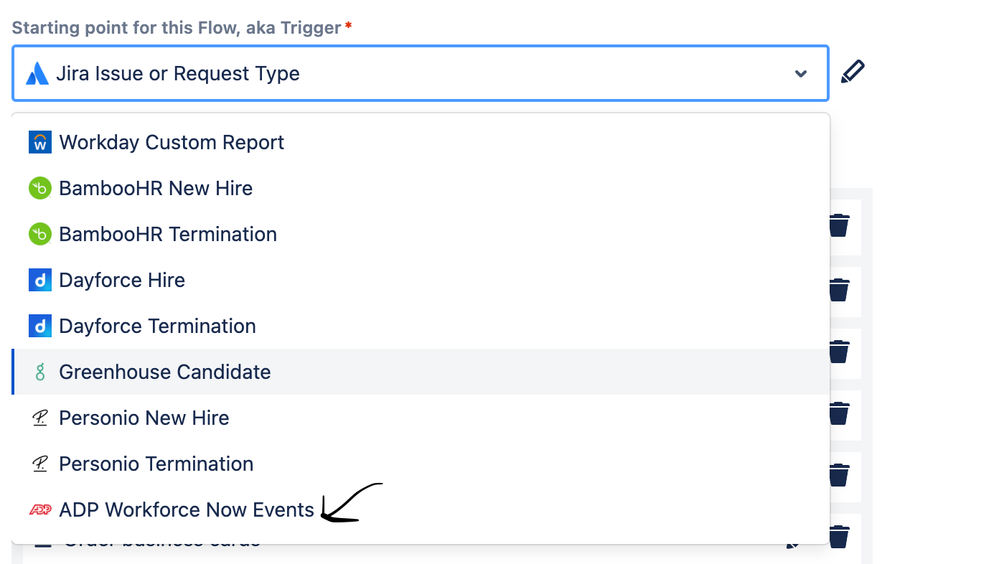The height and width of the screenshot is (564, 999).
Task: Expand the trigger dropdown chevron arrow
Action: [x=801, y=74]
